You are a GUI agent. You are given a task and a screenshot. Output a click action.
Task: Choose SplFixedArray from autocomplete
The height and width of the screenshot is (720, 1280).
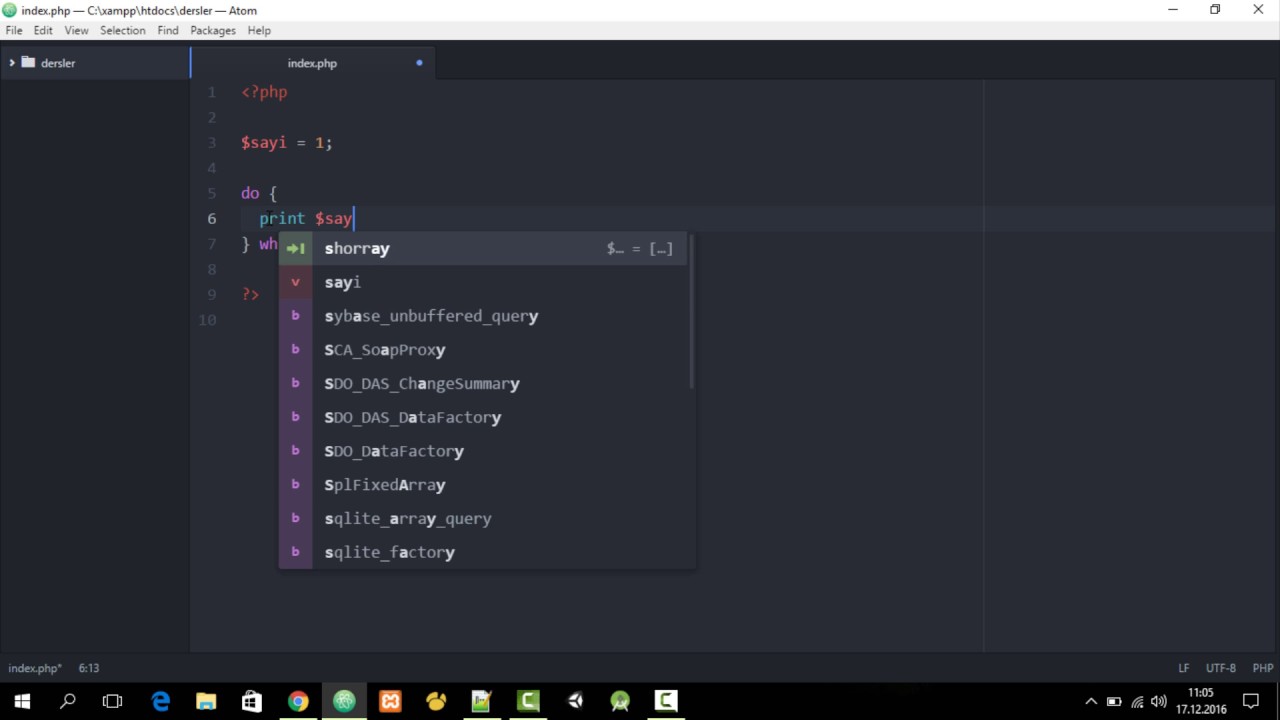[x=482, y=485]
